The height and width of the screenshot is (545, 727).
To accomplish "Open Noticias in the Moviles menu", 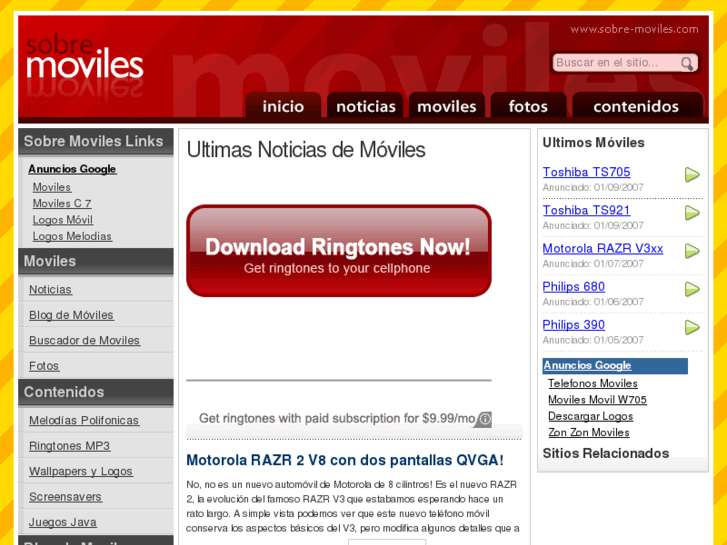I will tap(50, 290).
